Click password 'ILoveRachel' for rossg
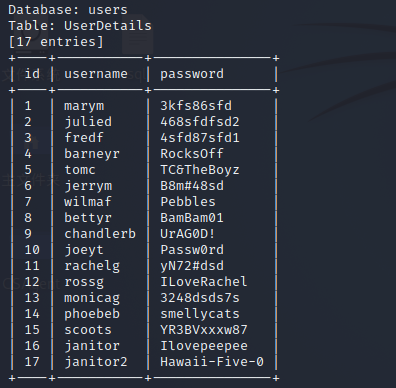396x388 pixels. 204,282
